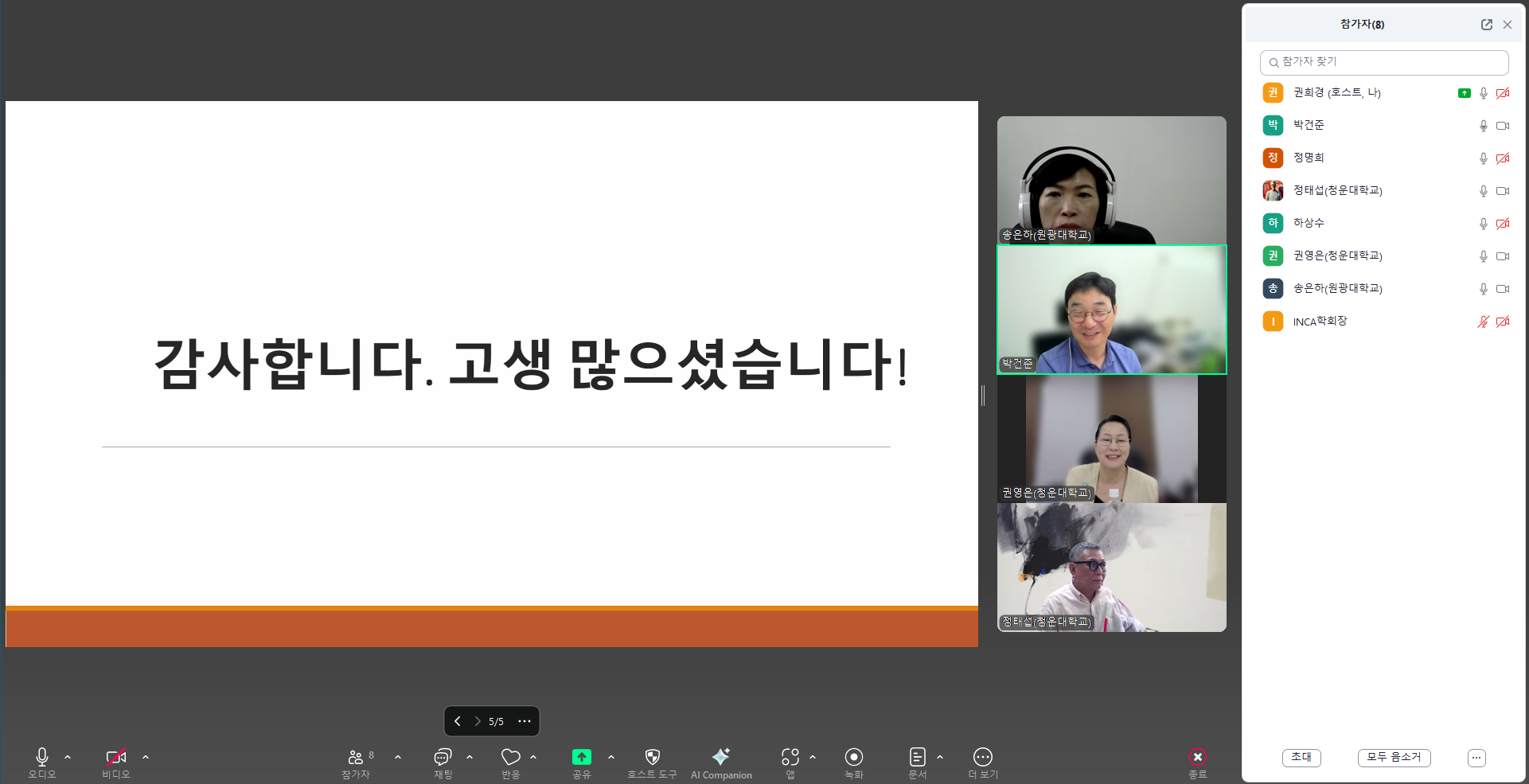1529x784 pixels.
Task: Open the reactions heart icon
Action: [511, 758]
